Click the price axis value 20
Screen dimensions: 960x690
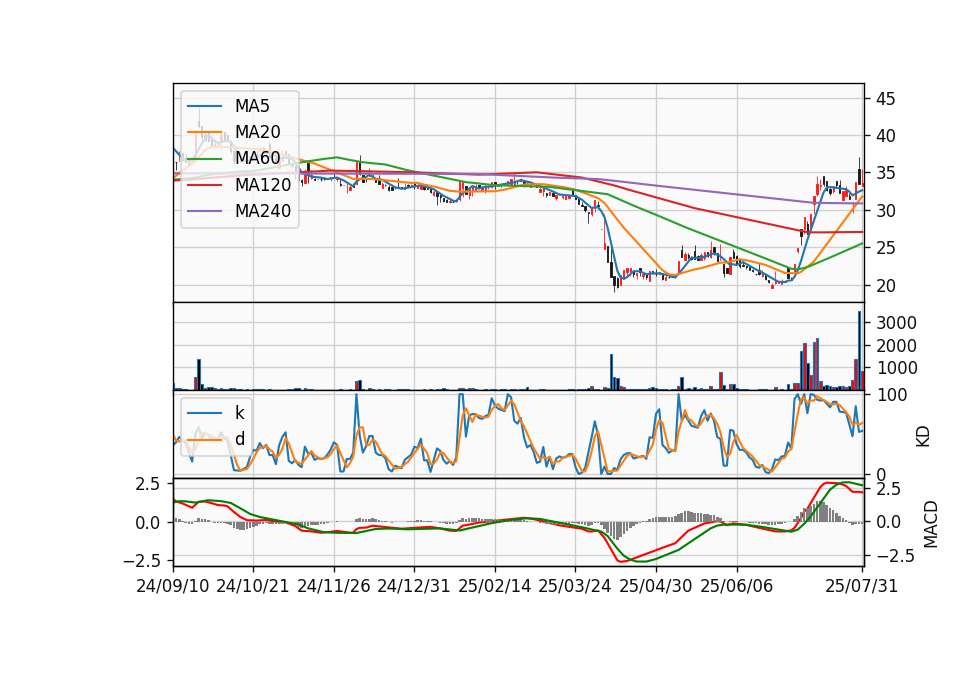[885, 285]
